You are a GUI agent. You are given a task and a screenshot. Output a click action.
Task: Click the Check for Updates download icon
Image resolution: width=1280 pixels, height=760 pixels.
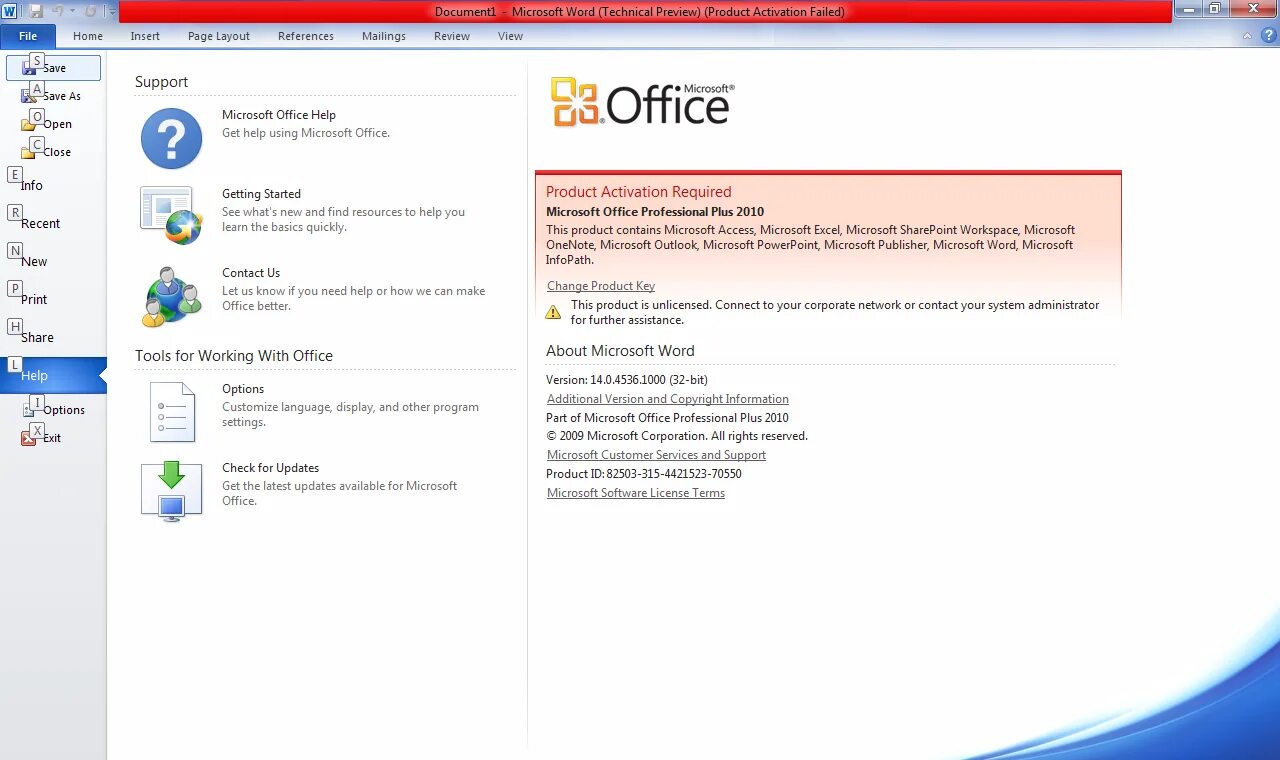coord(172,490)
